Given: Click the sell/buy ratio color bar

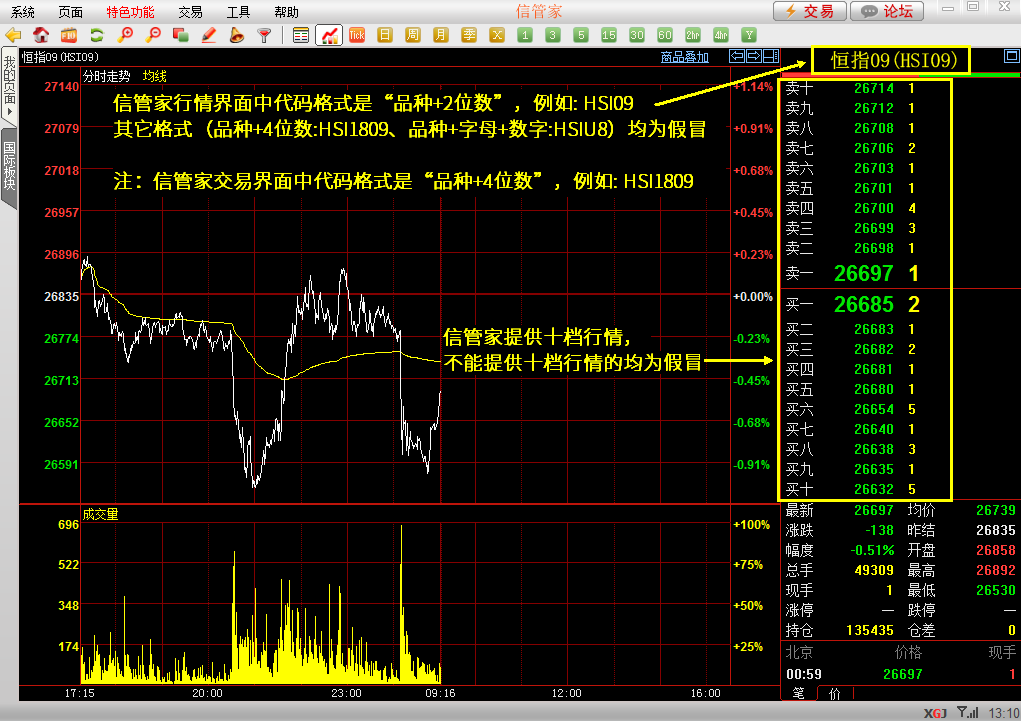Looking at the screenshot, I should pos(899,75).
